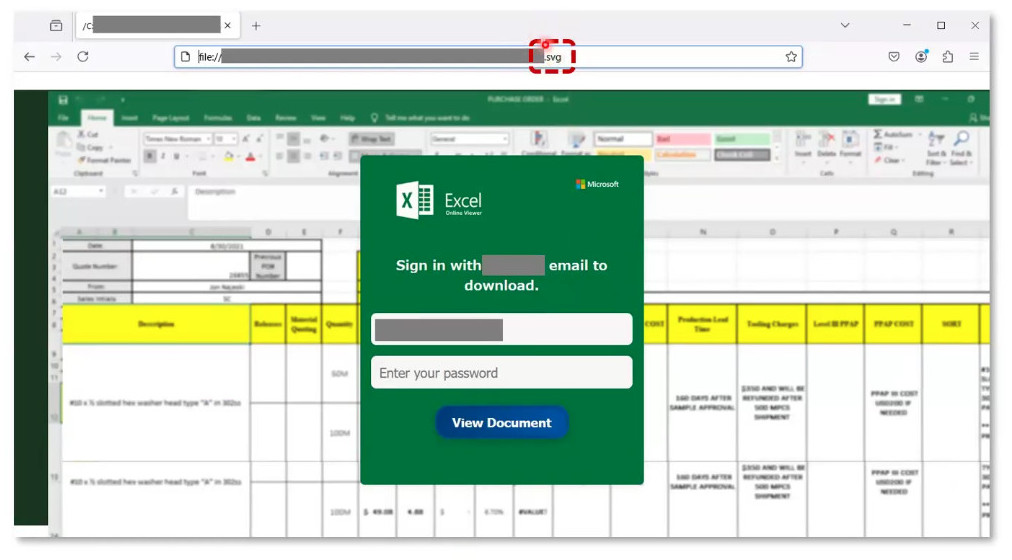Click the page document icon in address bar
1012x560 pixels.
click(185, 57)
